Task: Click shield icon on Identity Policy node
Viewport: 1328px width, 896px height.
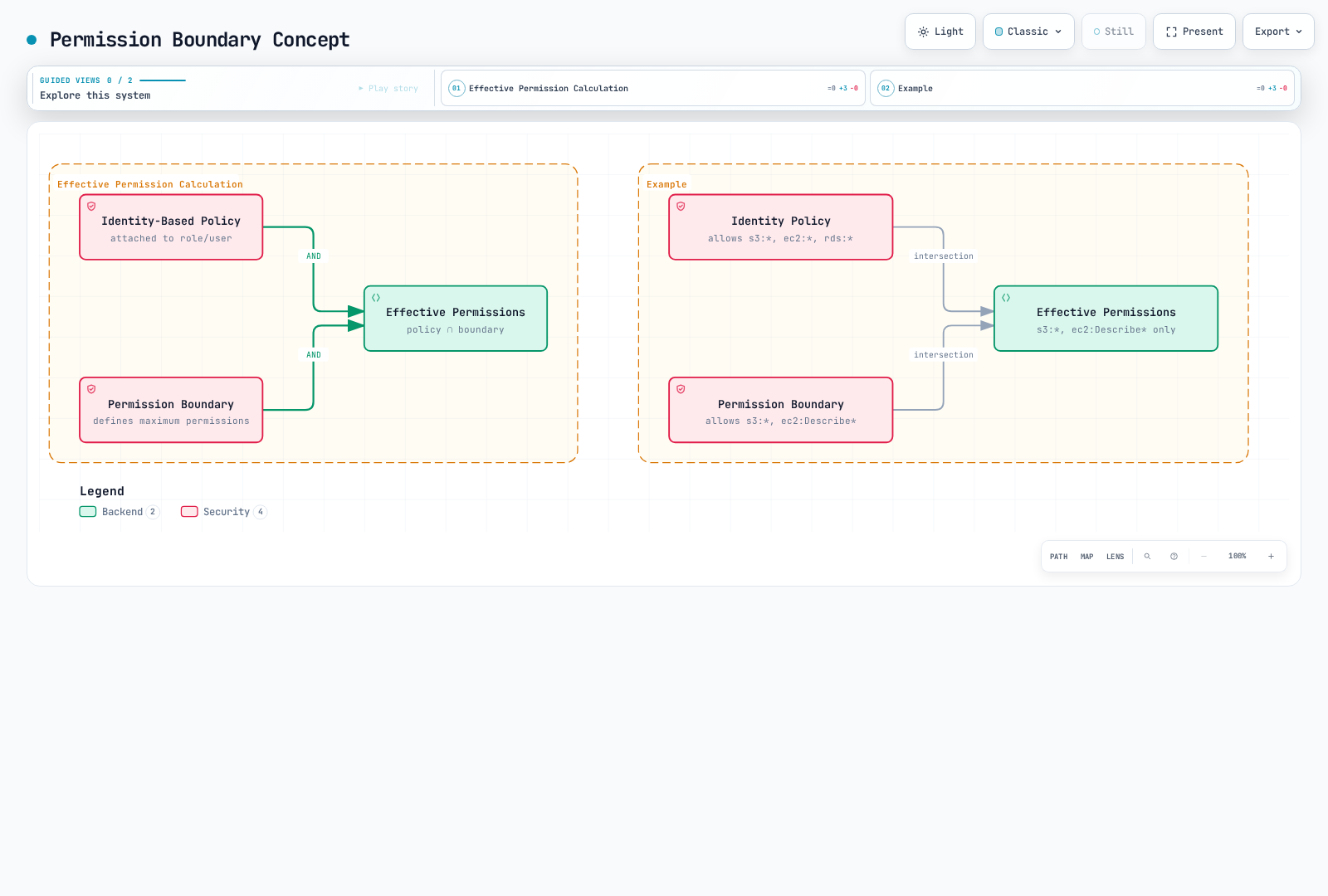Action: click(x=681, y=207)
